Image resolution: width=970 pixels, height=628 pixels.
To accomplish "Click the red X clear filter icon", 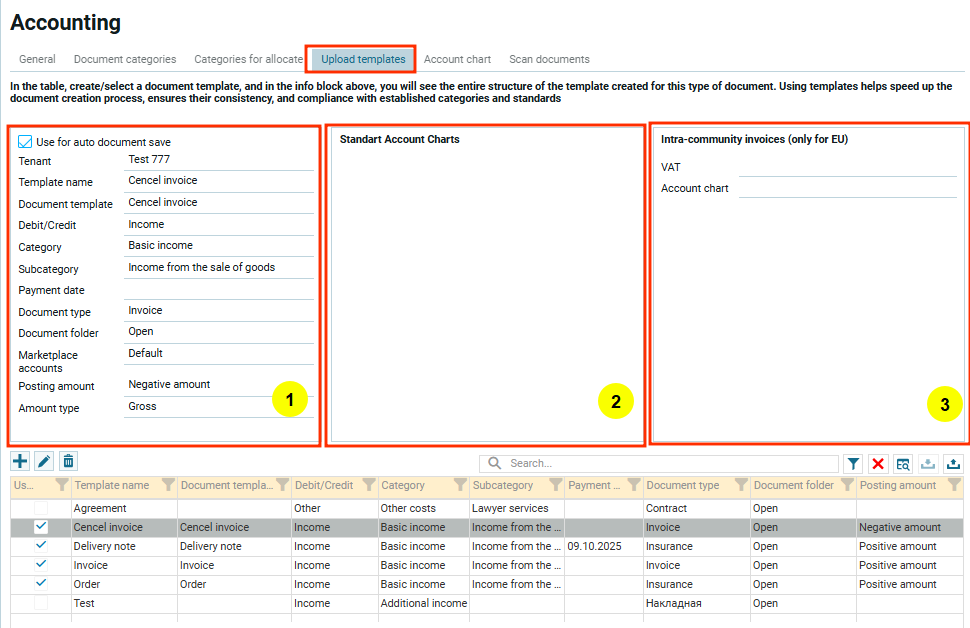I will tap(878, 464).
